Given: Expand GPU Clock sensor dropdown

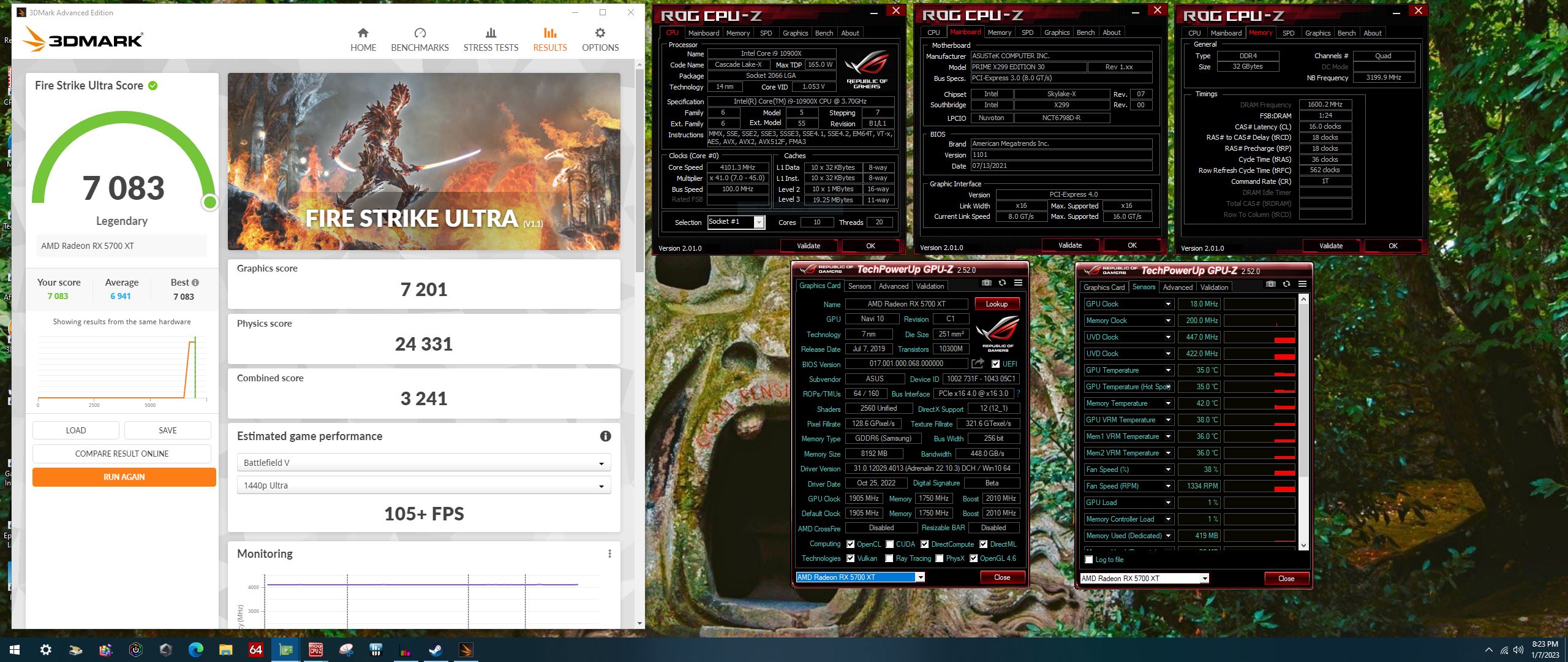Looking at the screenshot, I should click(1167, 304).
